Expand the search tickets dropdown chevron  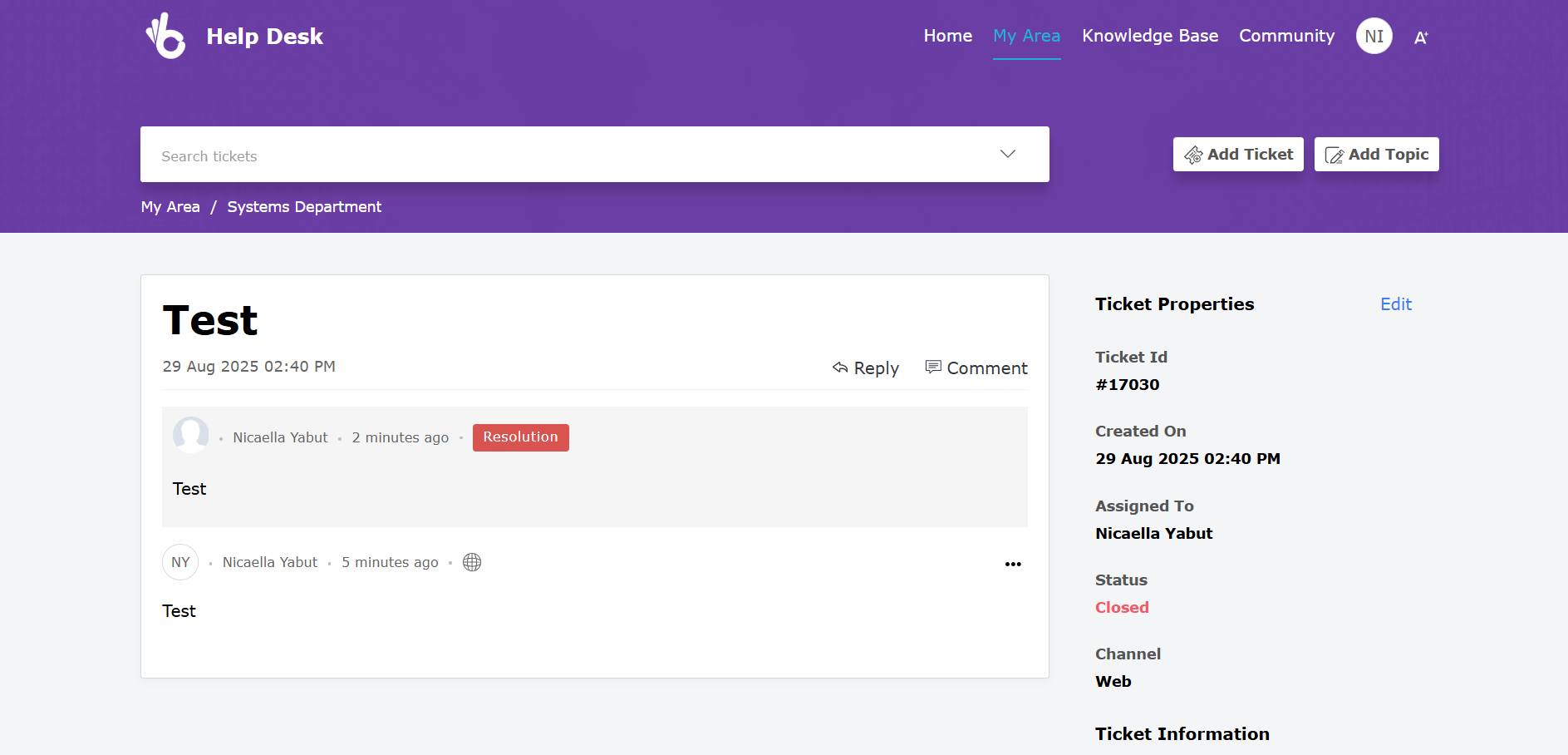[1007, 154]
